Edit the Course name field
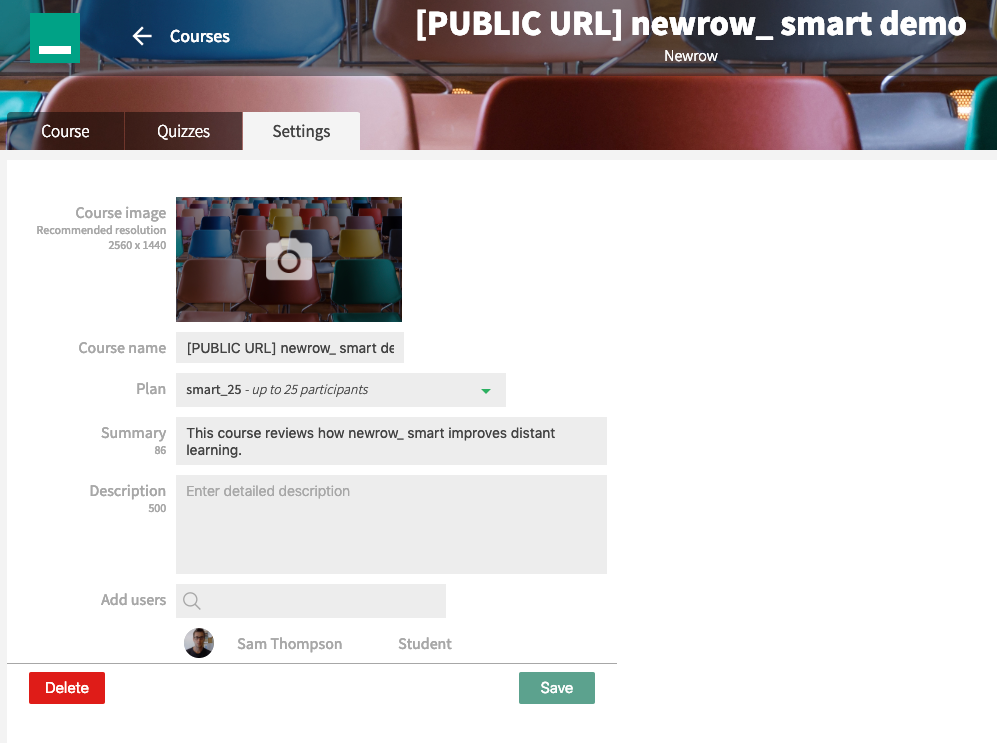This screenshot has width=997, height=743. tap(290, 348)
